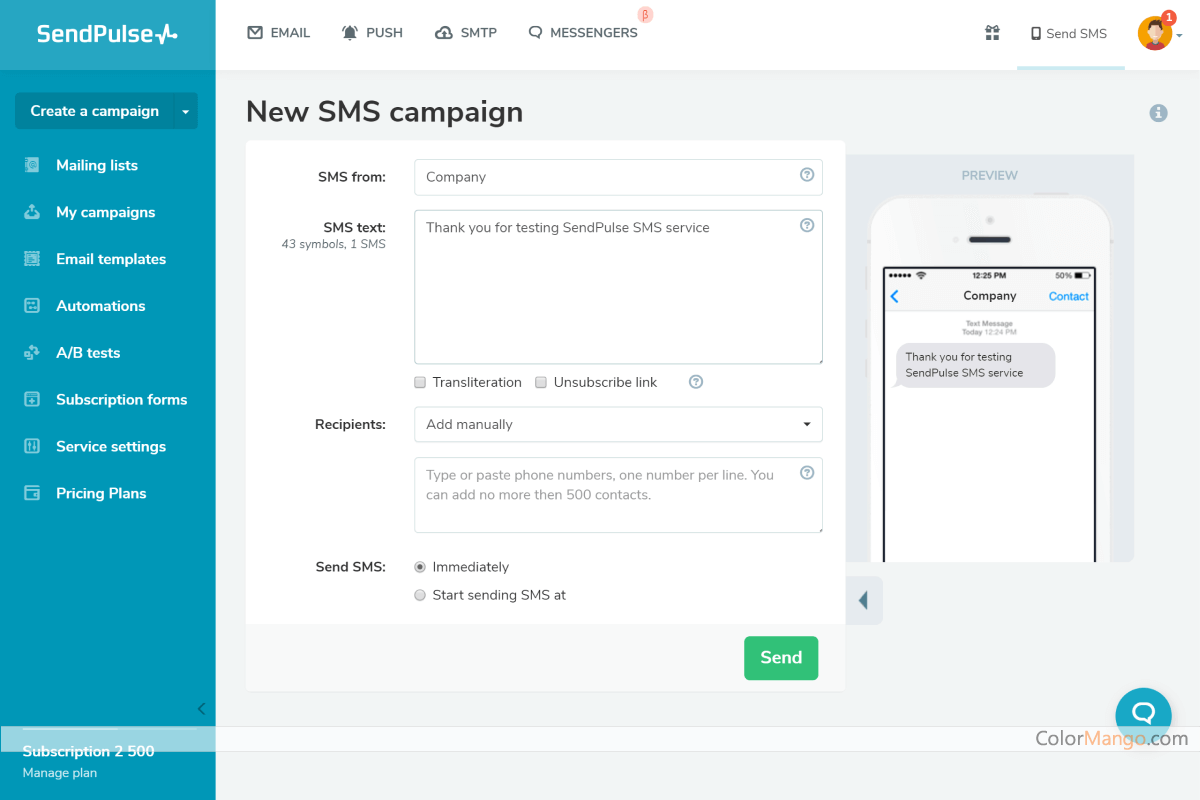Click the help icon next to SMS text
The width and height of the screenshot is (1200, 800).
coord(807,225)
